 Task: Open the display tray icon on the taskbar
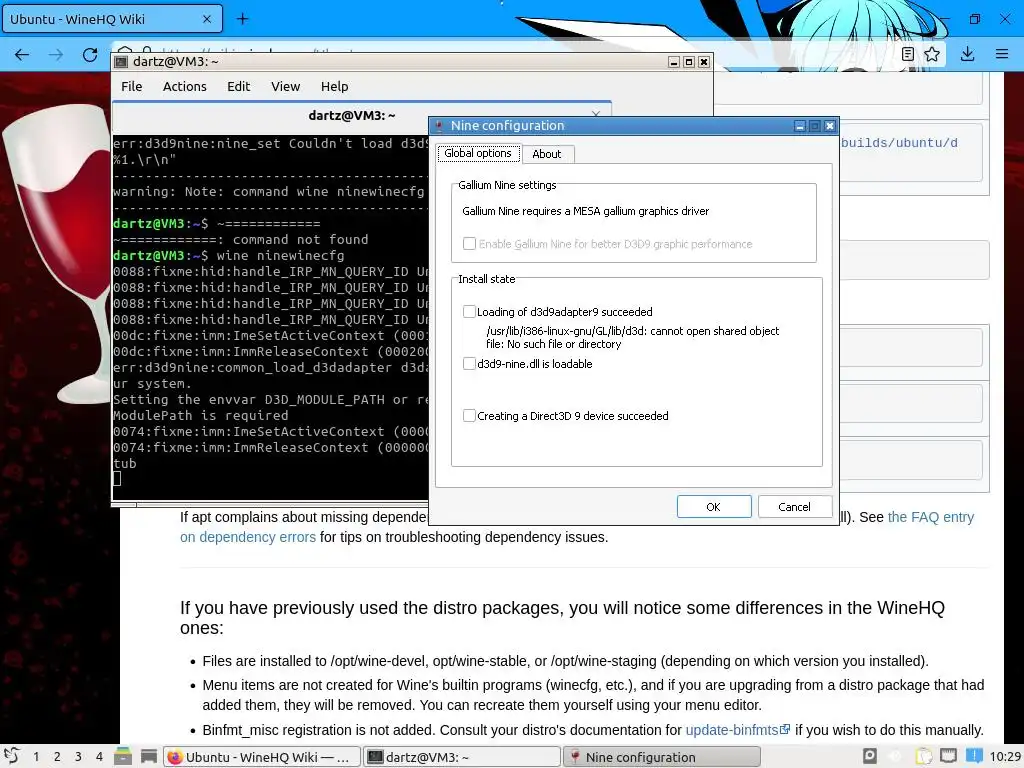pos(948,756)
